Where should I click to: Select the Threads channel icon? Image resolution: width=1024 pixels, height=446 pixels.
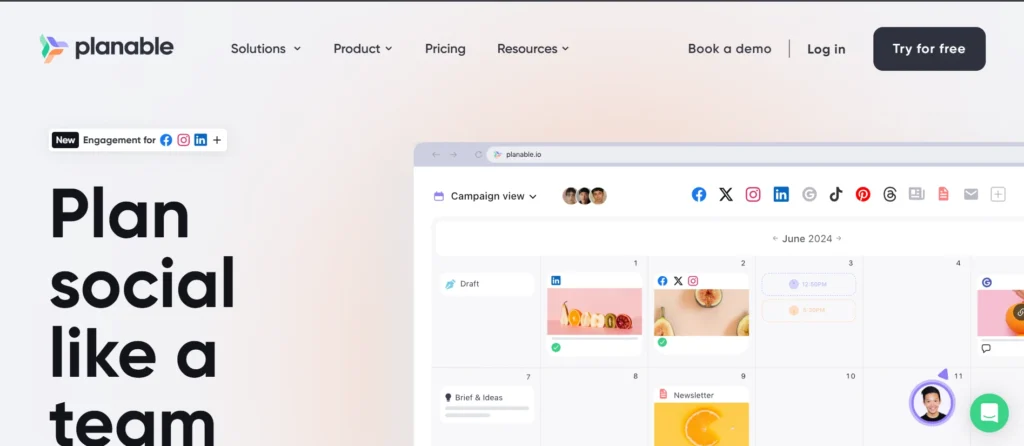889,195
